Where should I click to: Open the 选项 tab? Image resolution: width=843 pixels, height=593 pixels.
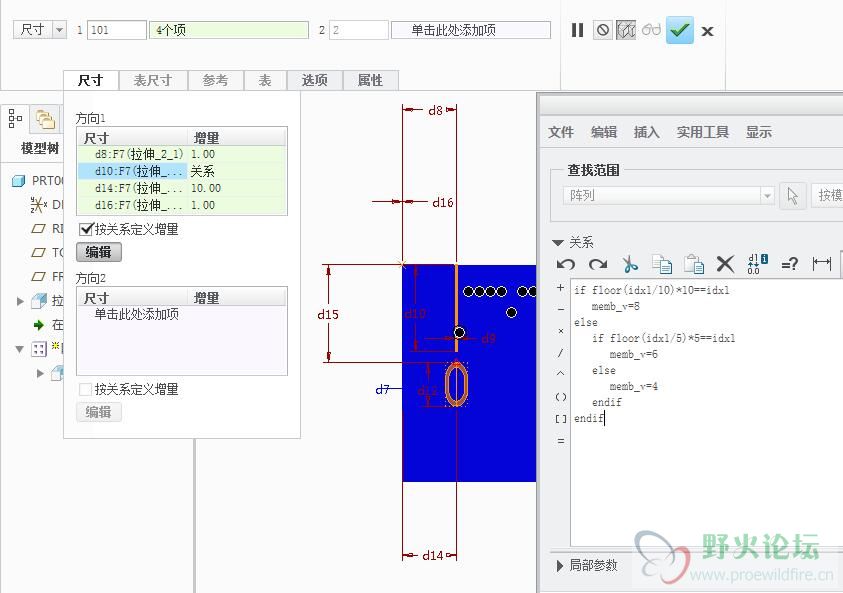tap(315, 81)
